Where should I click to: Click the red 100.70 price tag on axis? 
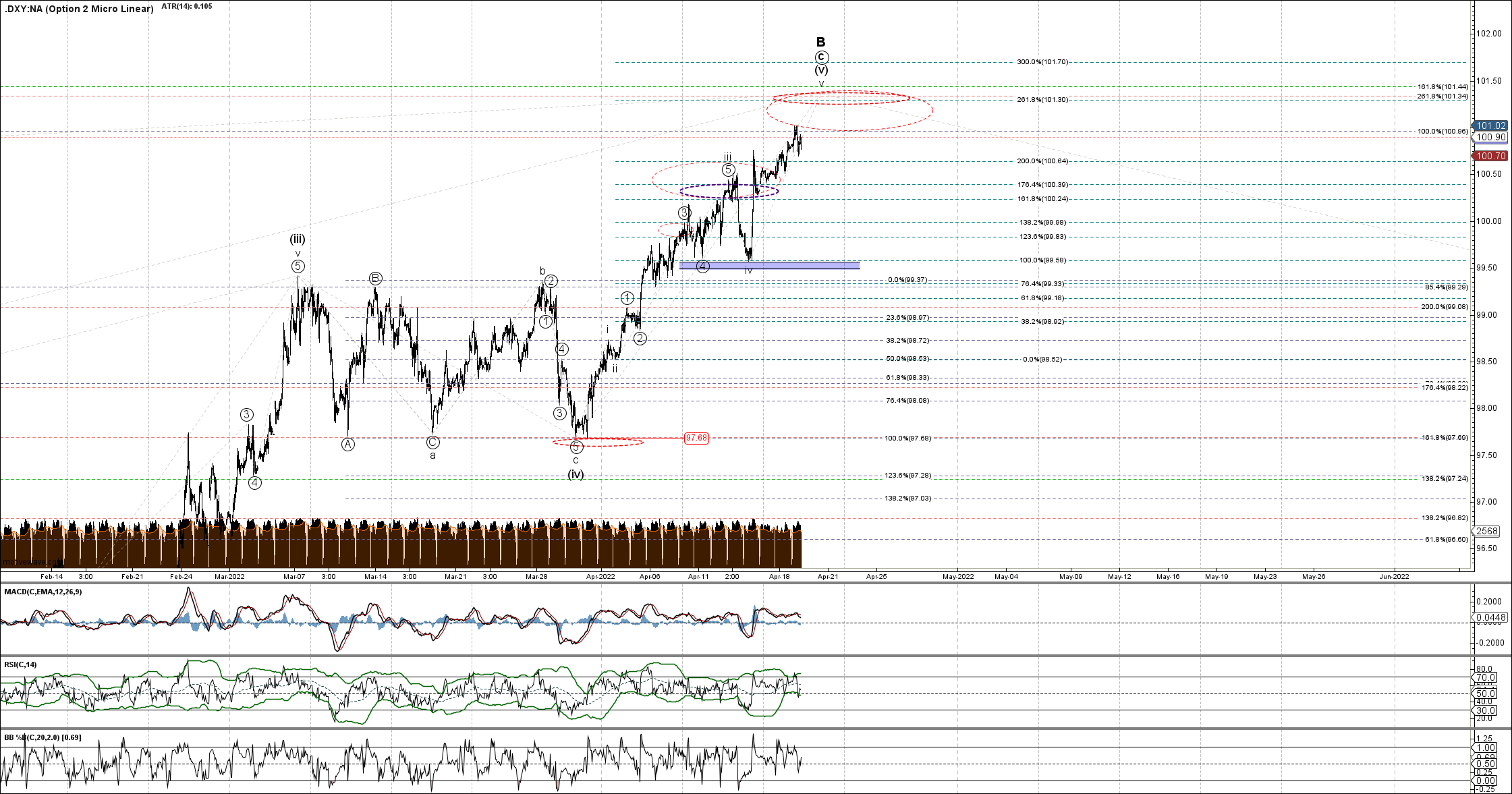click(1490, 156)
